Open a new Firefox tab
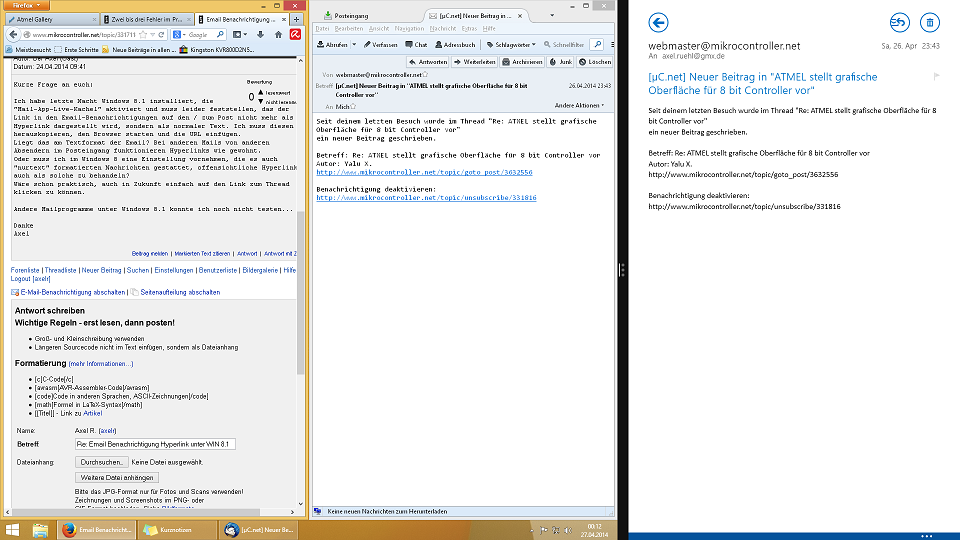Viewport: 960px width, 540px height. (x=296, y=19)
